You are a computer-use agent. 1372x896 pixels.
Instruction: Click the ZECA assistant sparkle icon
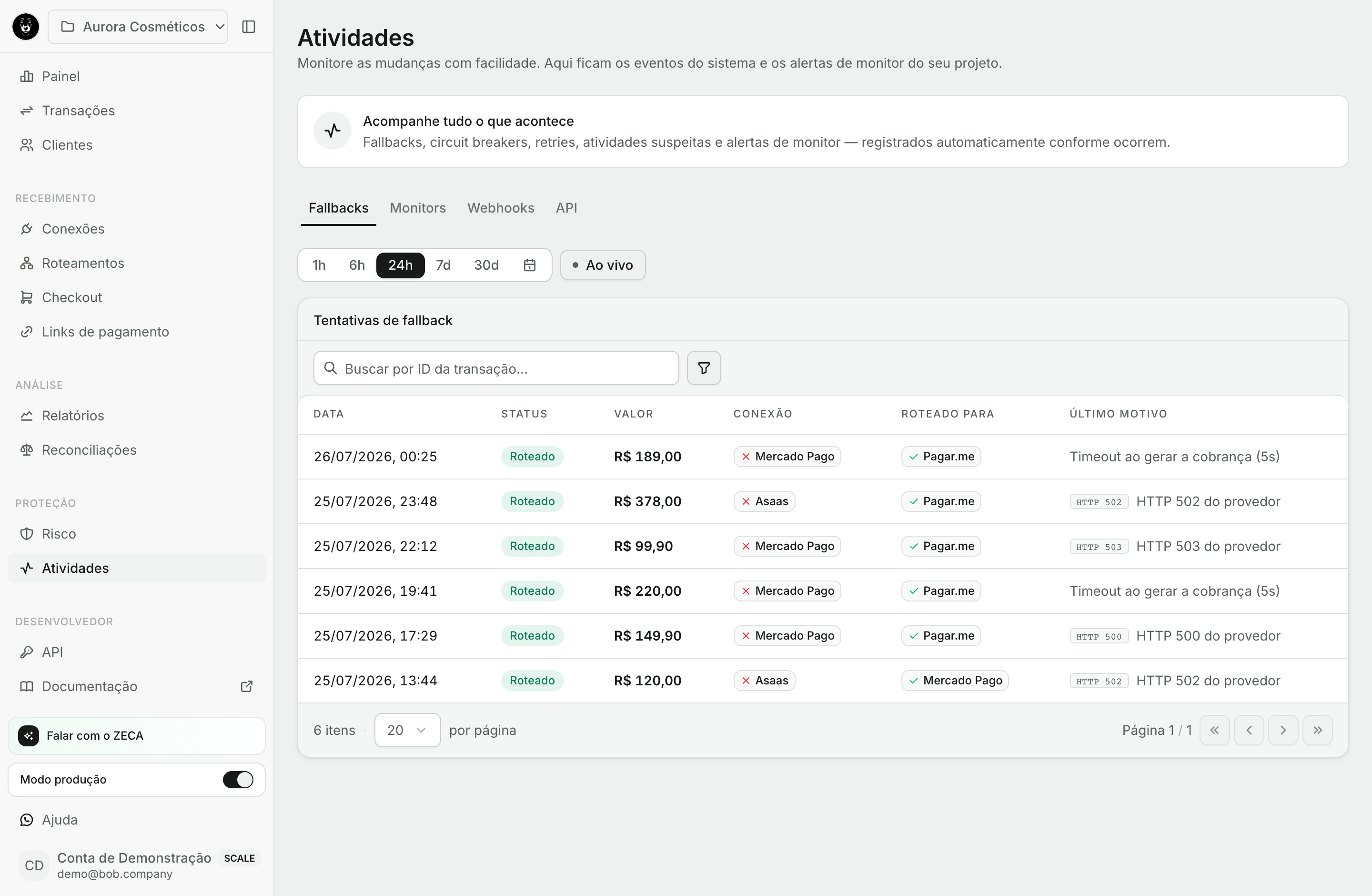[x=29, y=736]
